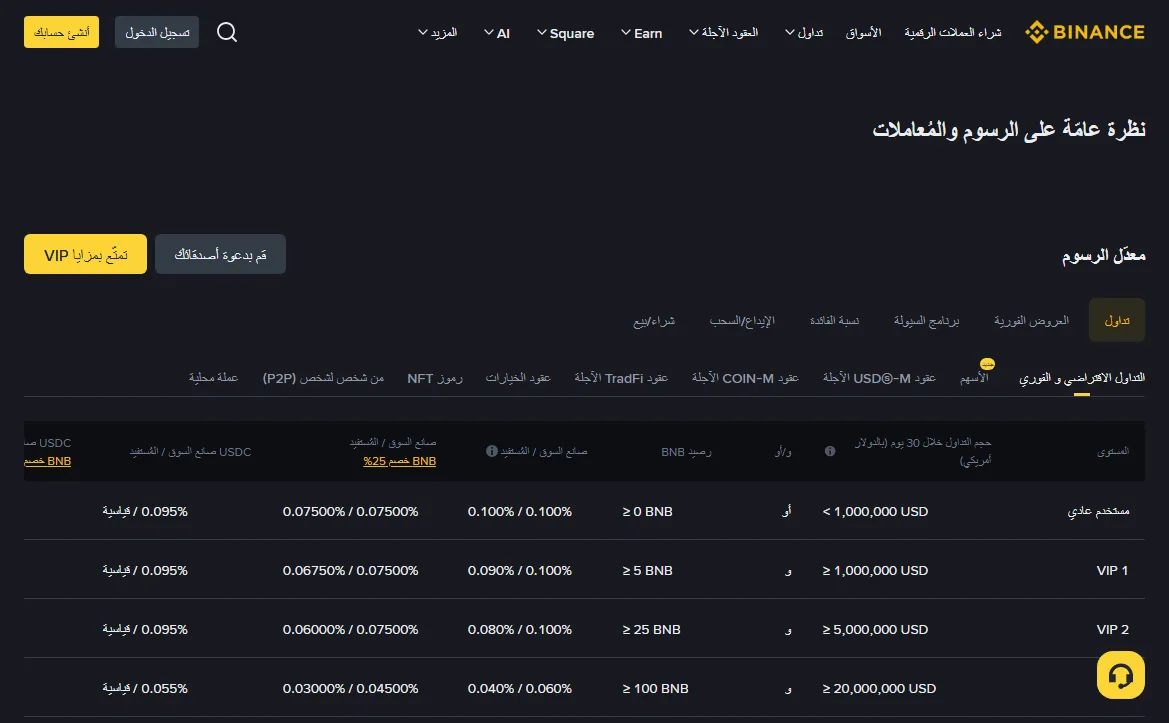Click info icon beside 30-day trading volume header

coord(830,451)
